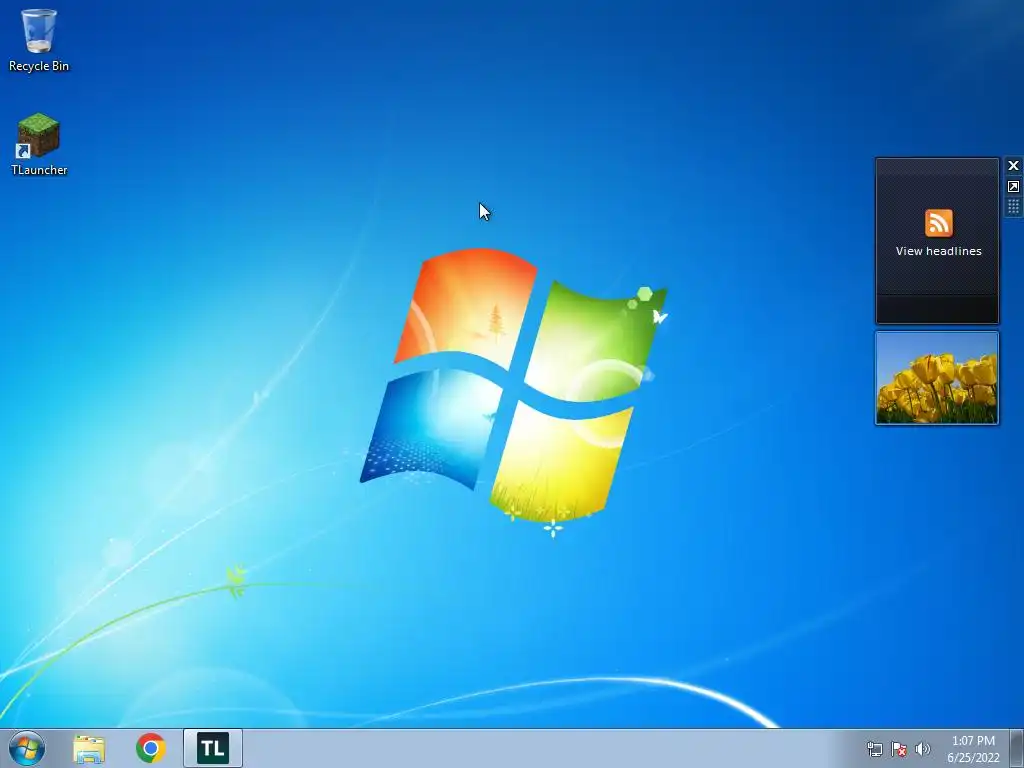The width and height of the screenshot is (1024, 768).
Task: Close the Feed Headlines gadget
Action: pos(1013,166)
